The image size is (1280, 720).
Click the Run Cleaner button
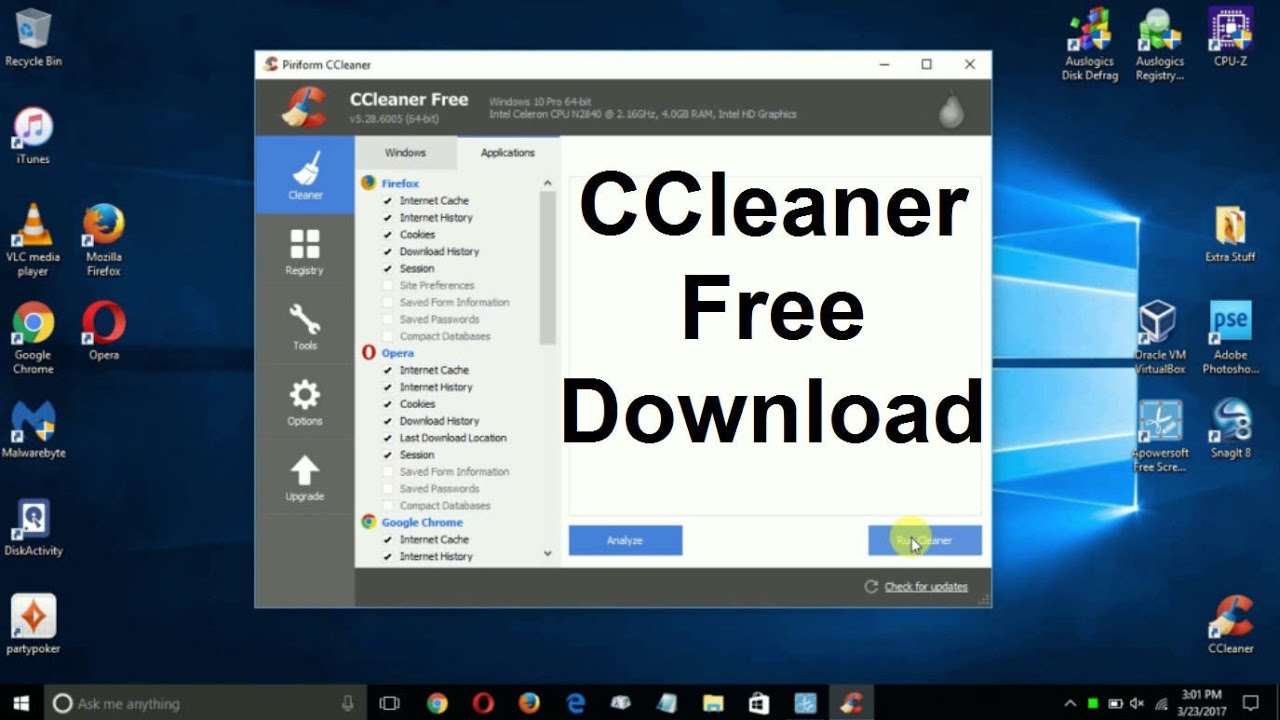(x=924, y=541)
